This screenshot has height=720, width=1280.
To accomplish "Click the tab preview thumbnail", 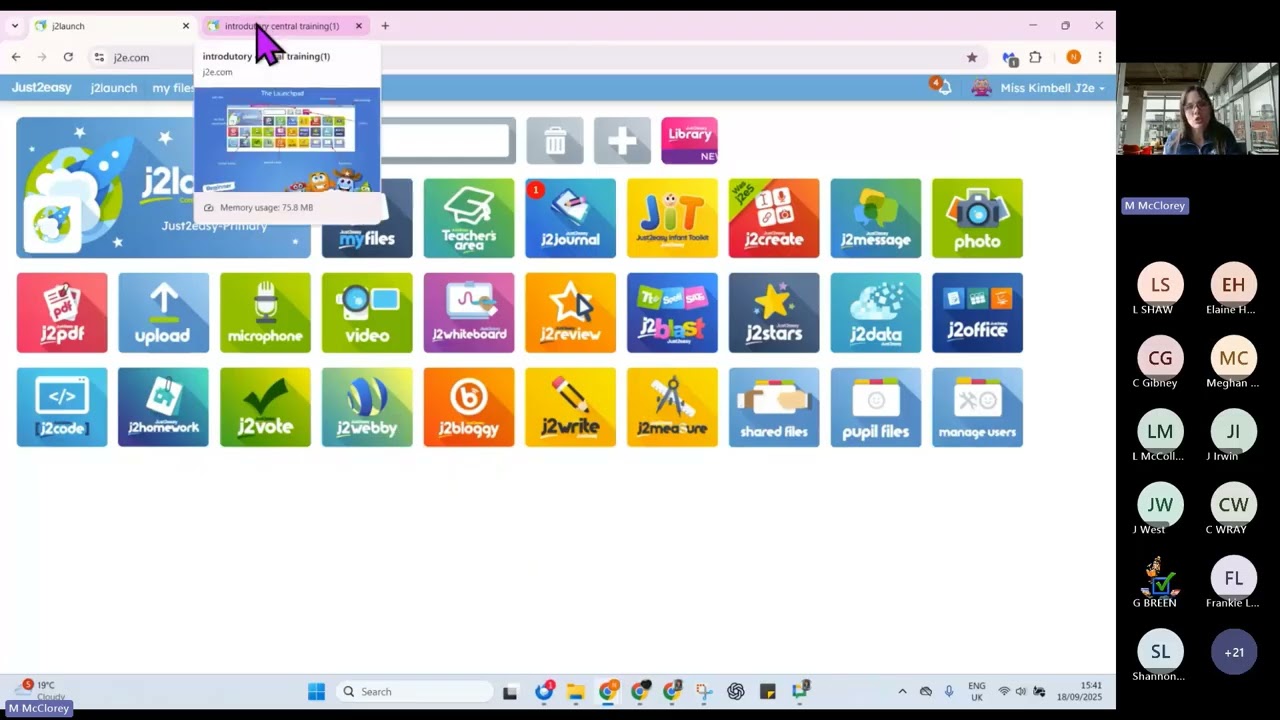I will 287,139.
